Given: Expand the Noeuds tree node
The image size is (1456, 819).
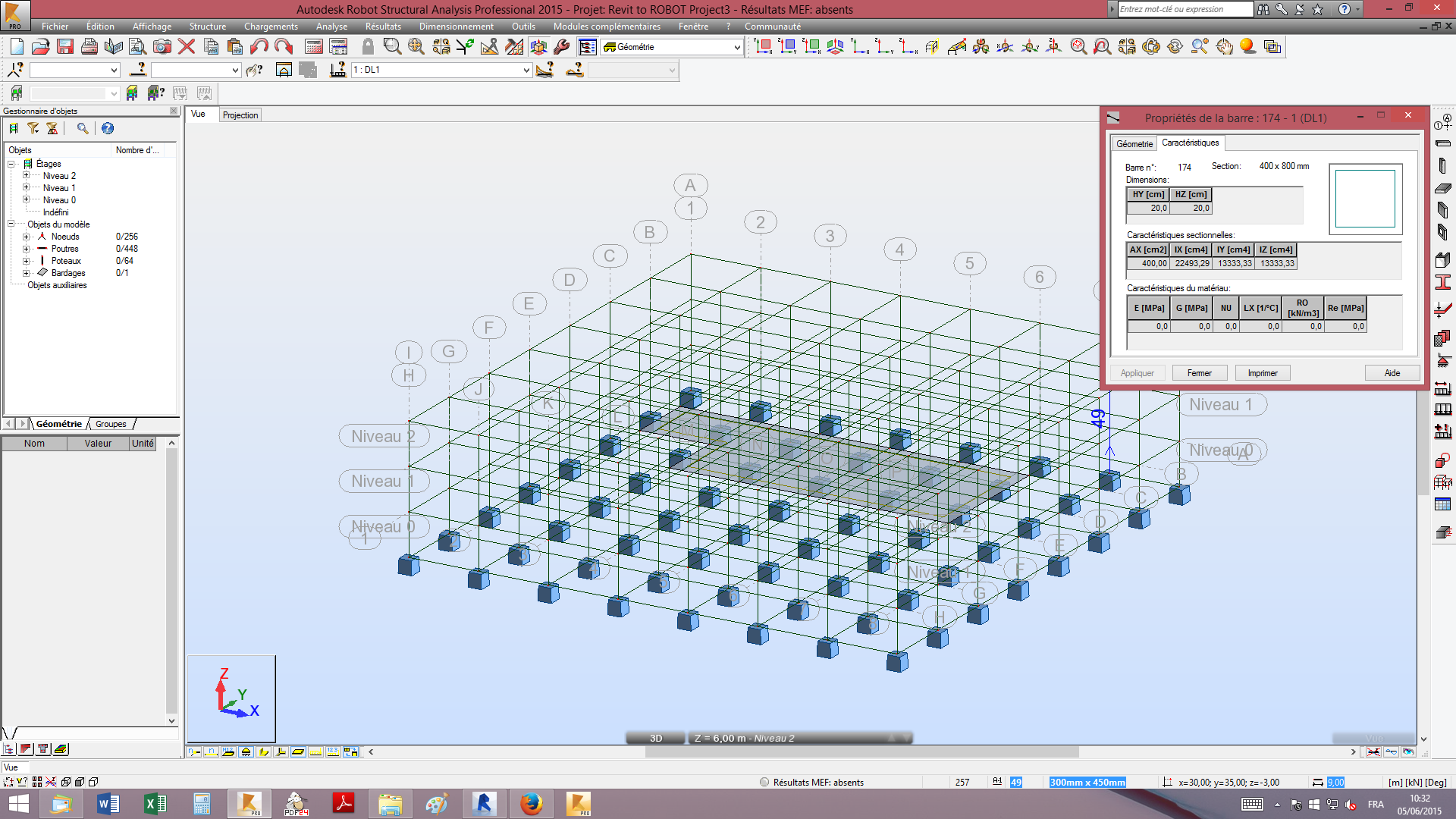Looking at the screenshot, I should point(26,237).
